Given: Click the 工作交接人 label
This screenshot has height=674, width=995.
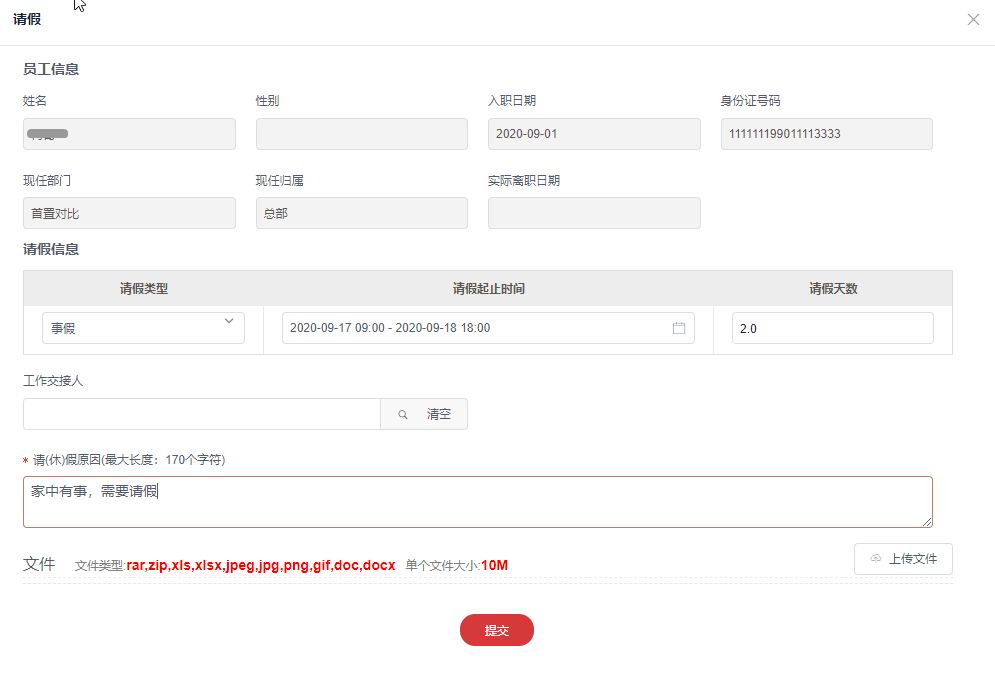Looking at the screenshot, I should click(x=53, y=381).
